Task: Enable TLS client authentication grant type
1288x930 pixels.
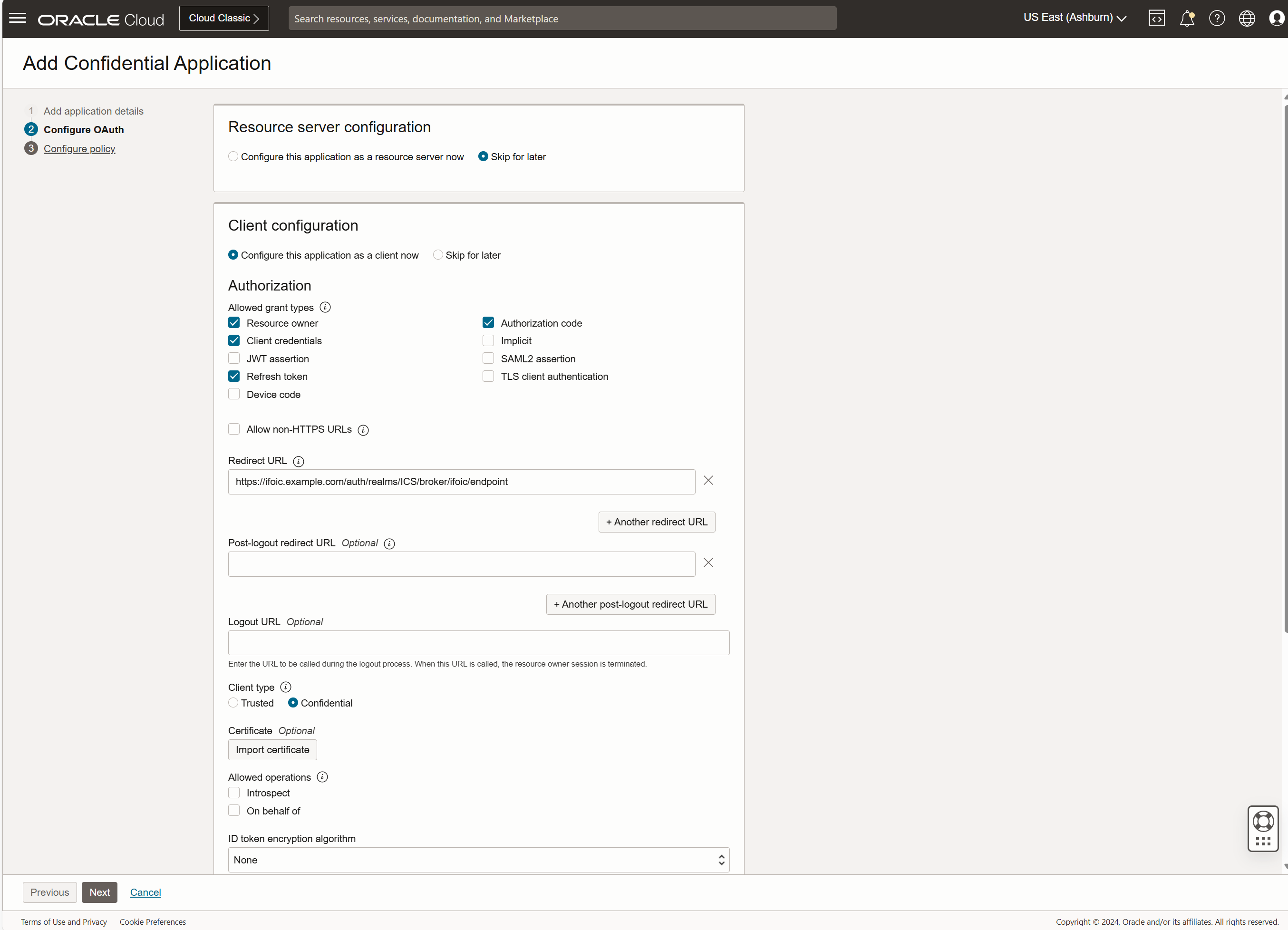Action: click(x=488, y=376)
